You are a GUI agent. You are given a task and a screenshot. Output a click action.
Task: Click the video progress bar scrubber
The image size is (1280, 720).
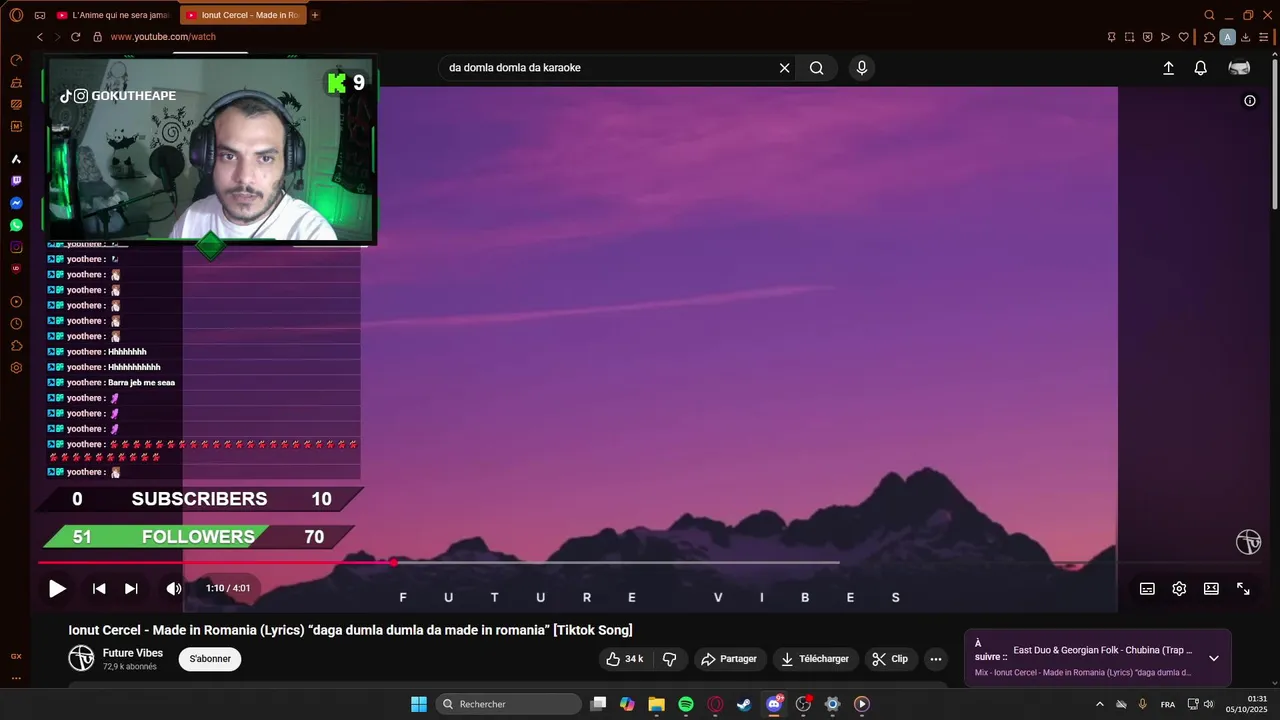(394, 563)
